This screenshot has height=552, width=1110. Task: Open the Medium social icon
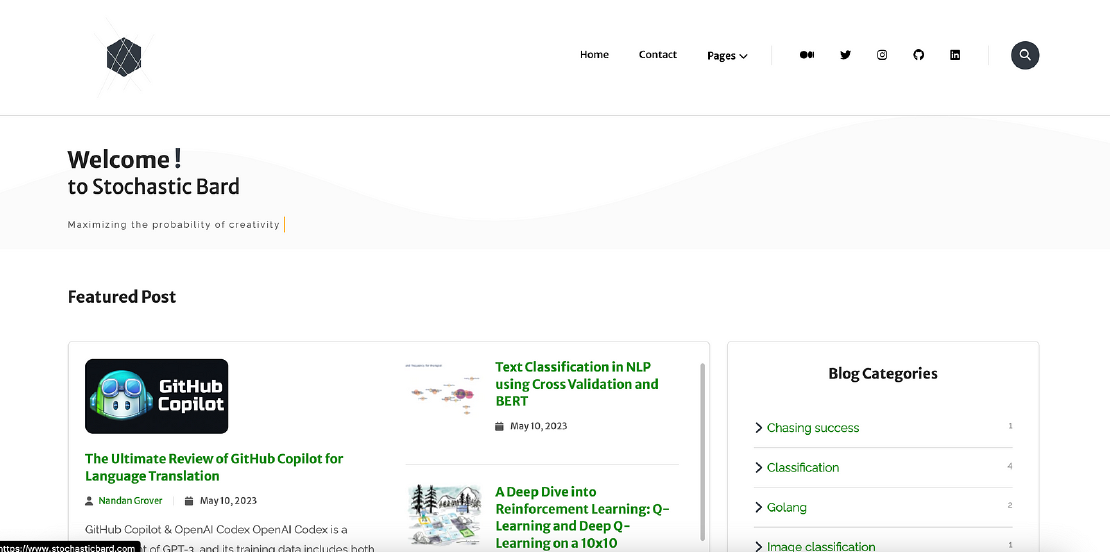click(x=806, y=54)
